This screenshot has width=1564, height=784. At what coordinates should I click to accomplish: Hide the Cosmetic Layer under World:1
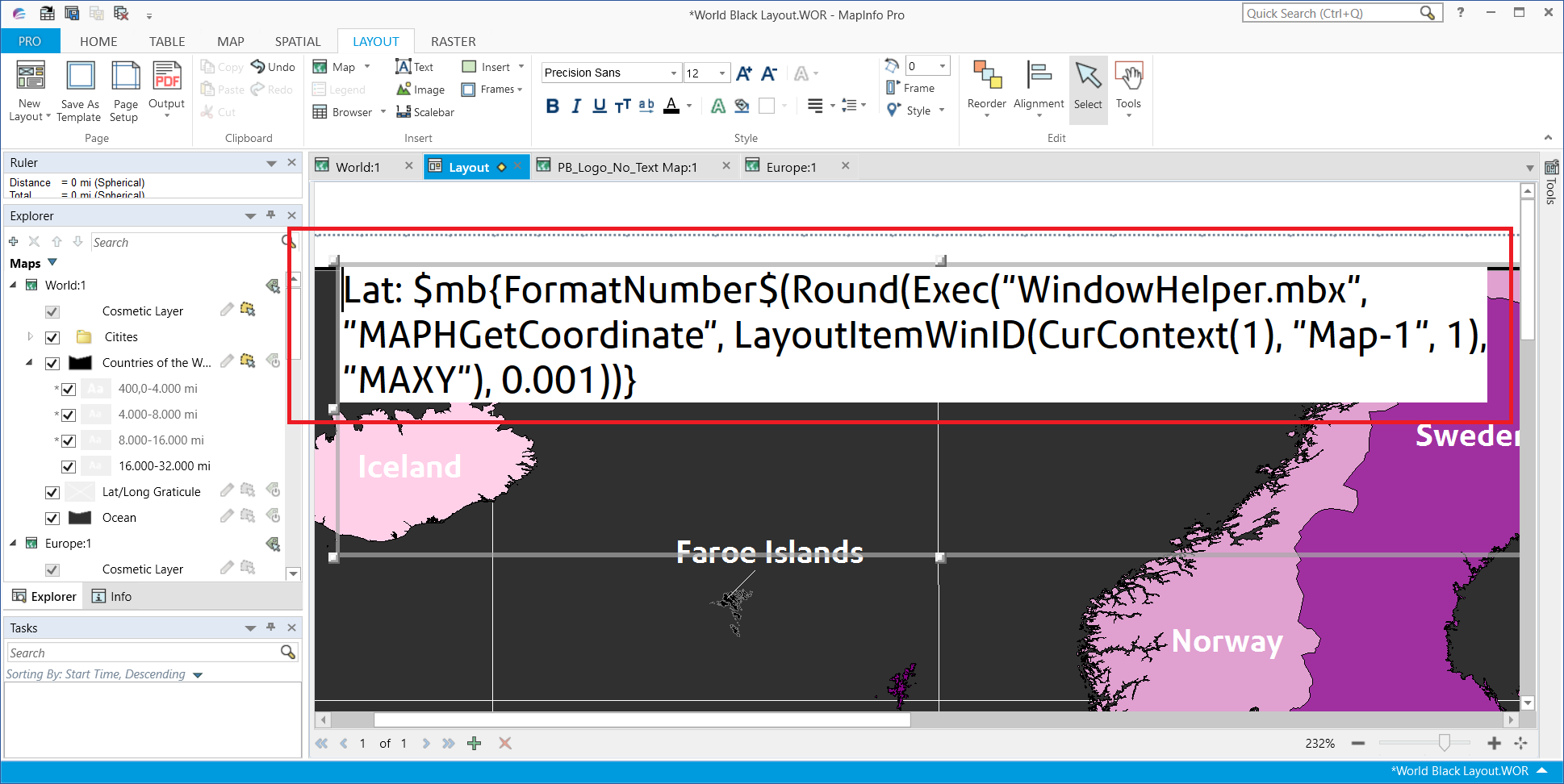tap(52, 311)
